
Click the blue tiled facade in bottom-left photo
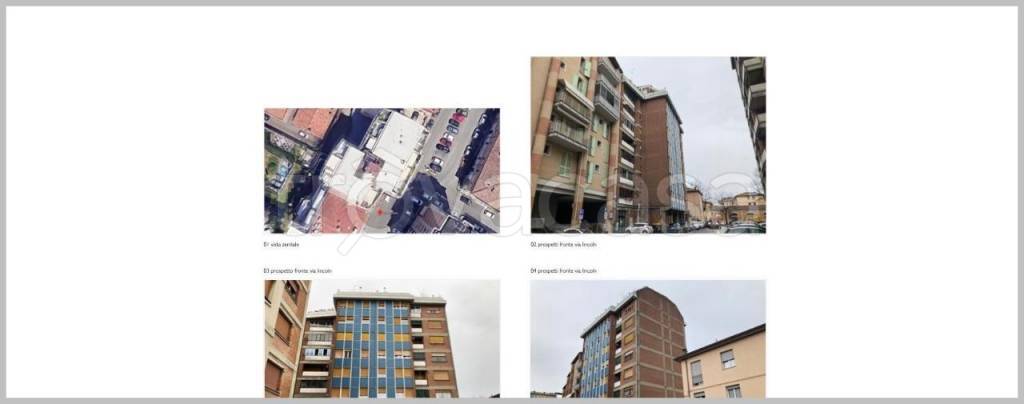(x=373, y=345)
